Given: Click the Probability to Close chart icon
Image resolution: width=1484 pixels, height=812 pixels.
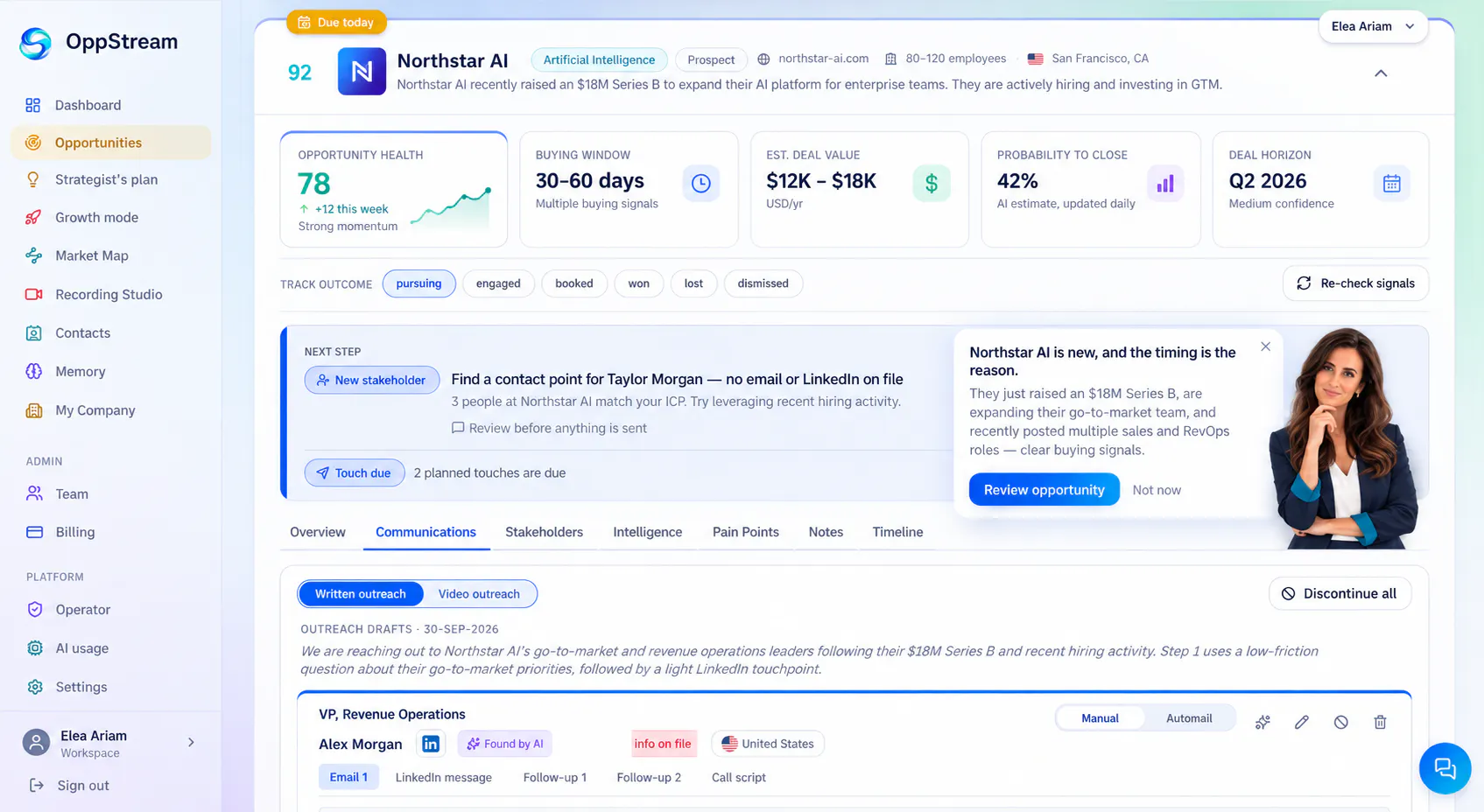Looking at the screenshot, I should [1165, 183].
